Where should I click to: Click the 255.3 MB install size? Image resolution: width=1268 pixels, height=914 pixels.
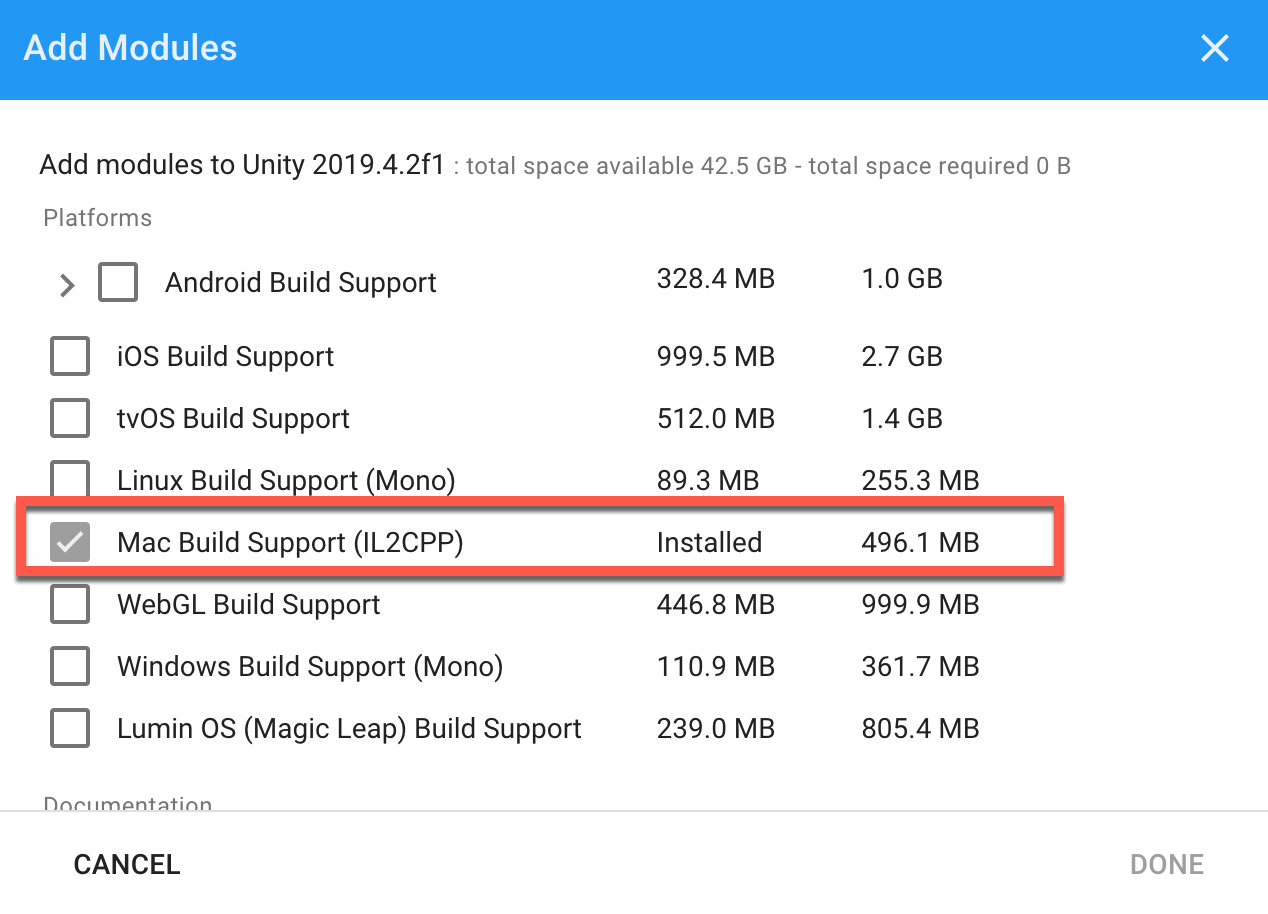(x=920, y=481)
